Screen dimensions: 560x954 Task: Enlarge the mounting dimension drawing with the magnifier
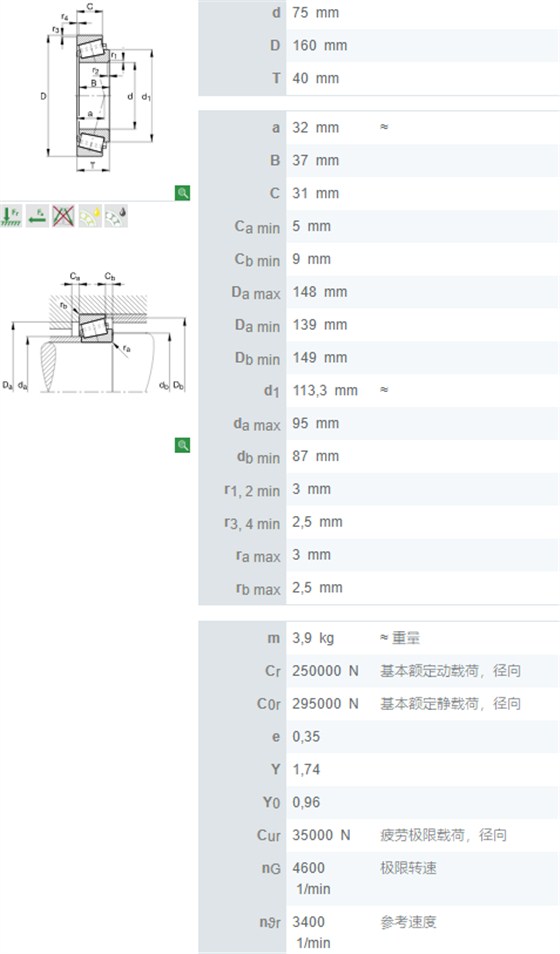pos(183,445)
